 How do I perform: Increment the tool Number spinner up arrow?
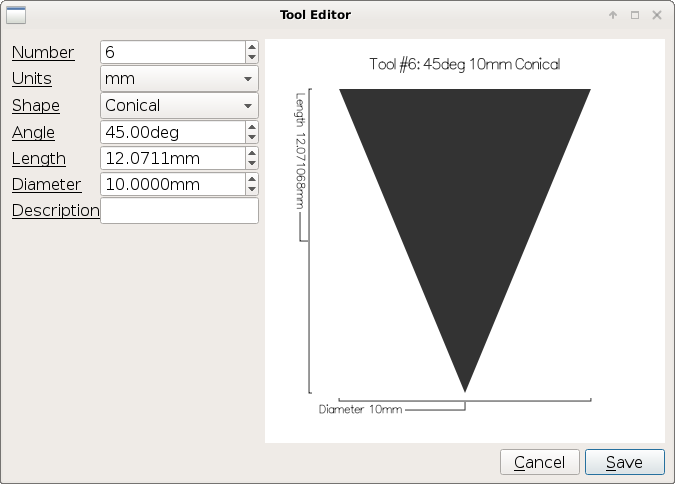[252, 47]
